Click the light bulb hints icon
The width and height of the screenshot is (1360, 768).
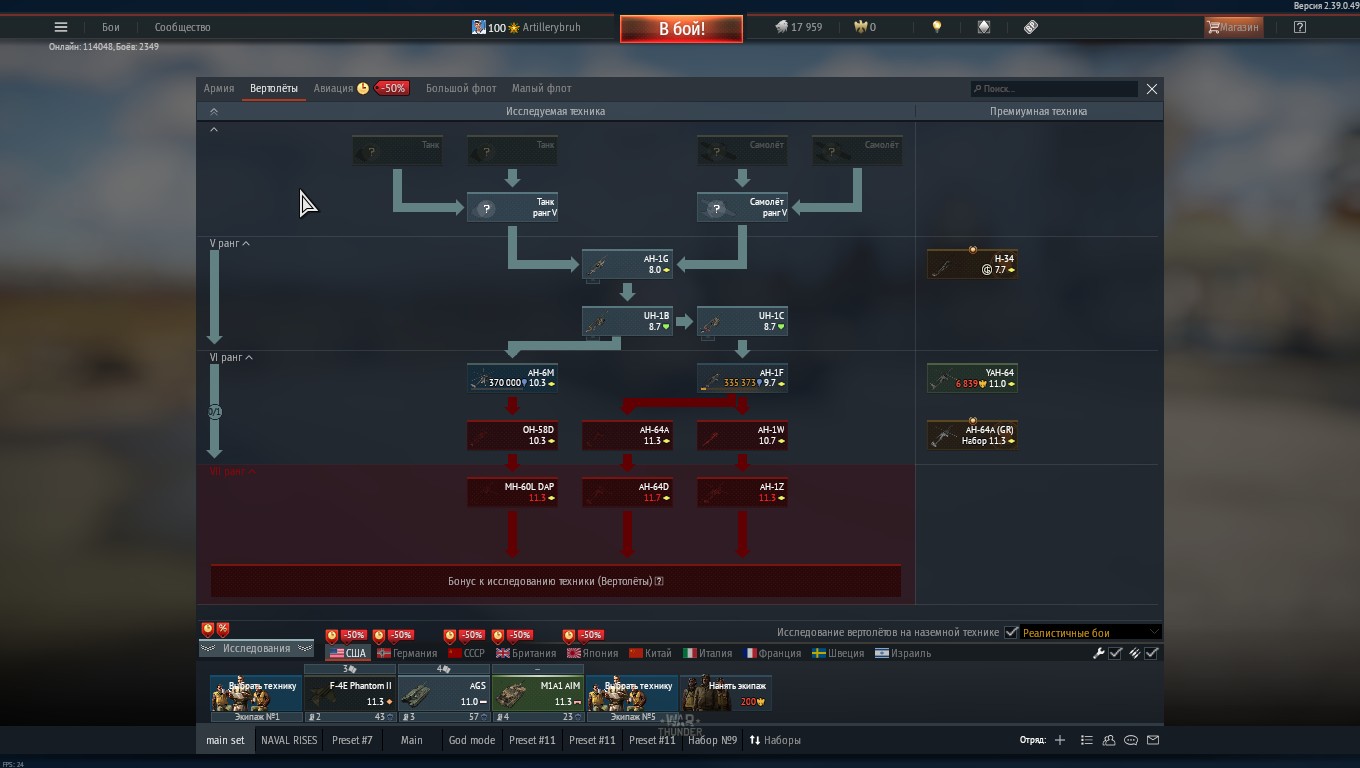click(937, 27)
